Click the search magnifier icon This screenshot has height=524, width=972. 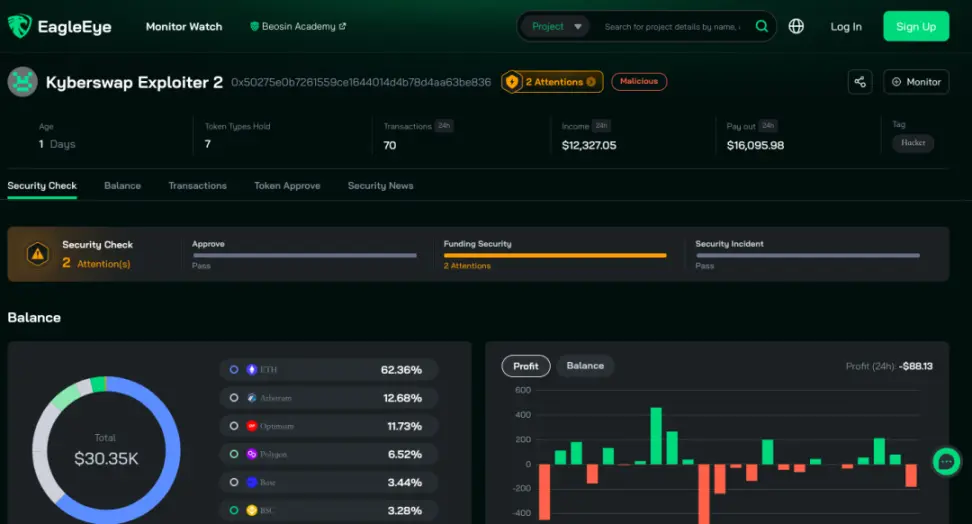tap(762, 26)
